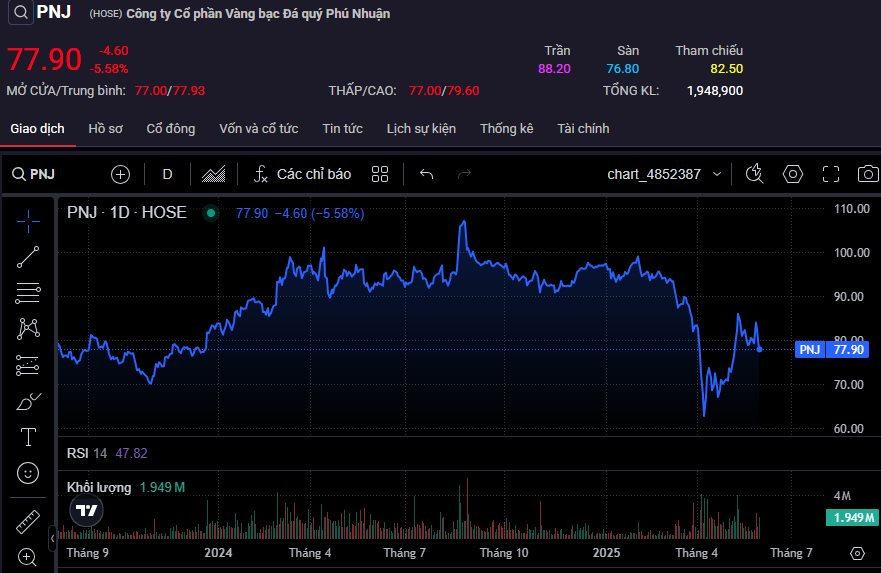Screen dimensions: 881x573
Task: Open the chart style selector
Action: point(212,174)
